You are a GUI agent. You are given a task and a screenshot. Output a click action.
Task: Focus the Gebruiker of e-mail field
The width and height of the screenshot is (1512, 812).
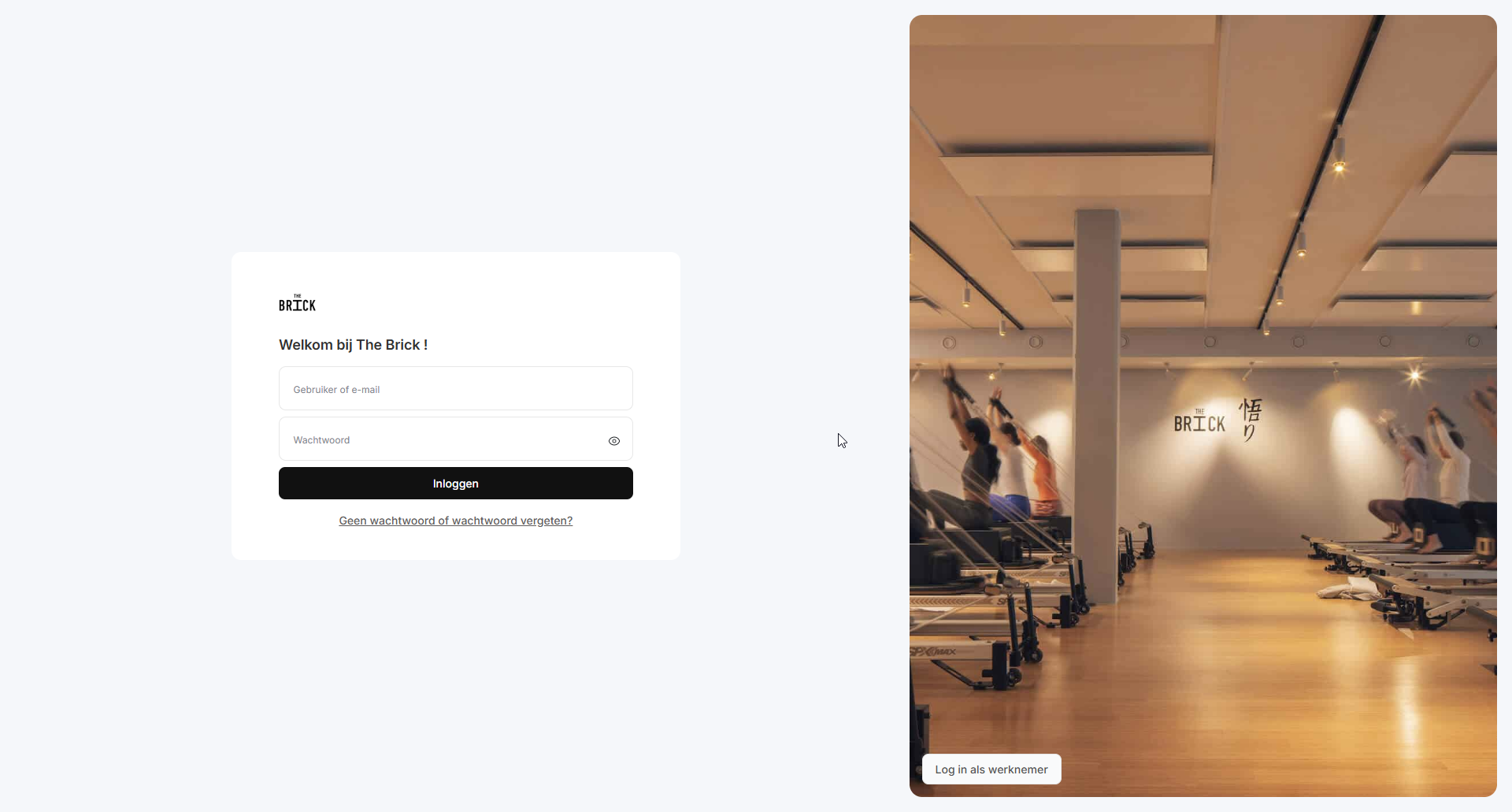[456, 388]
